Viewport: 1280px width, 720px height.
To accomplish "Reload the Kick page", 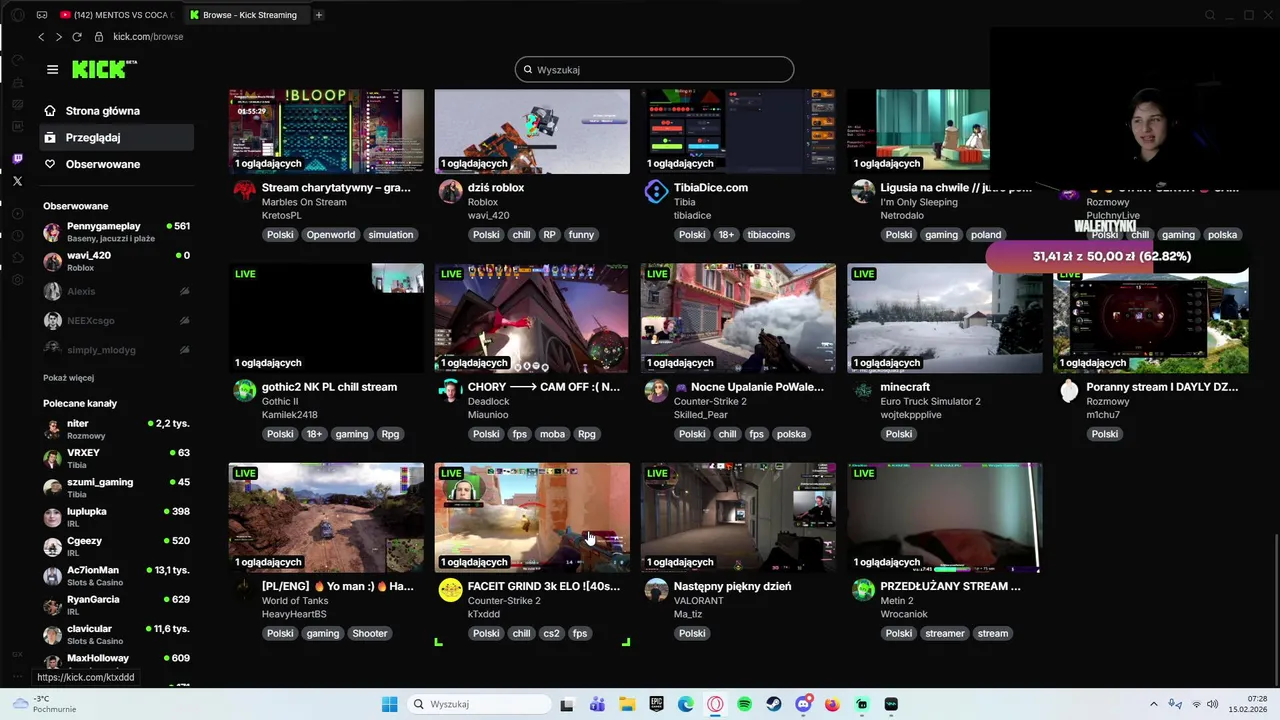I will 76,37.
